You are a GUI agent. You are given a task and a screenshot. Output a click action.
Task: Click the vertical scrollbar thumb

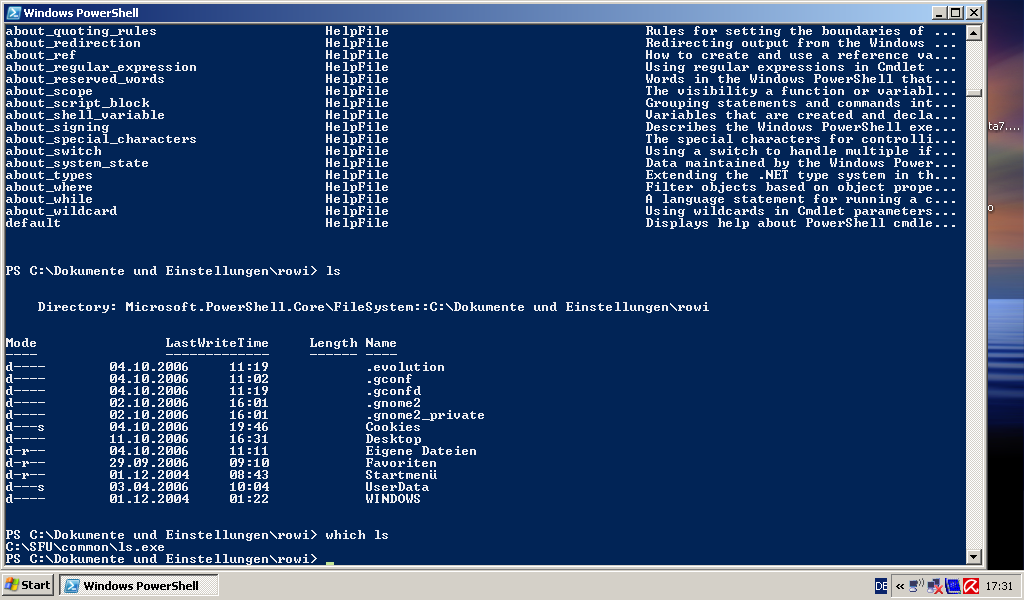974,92
